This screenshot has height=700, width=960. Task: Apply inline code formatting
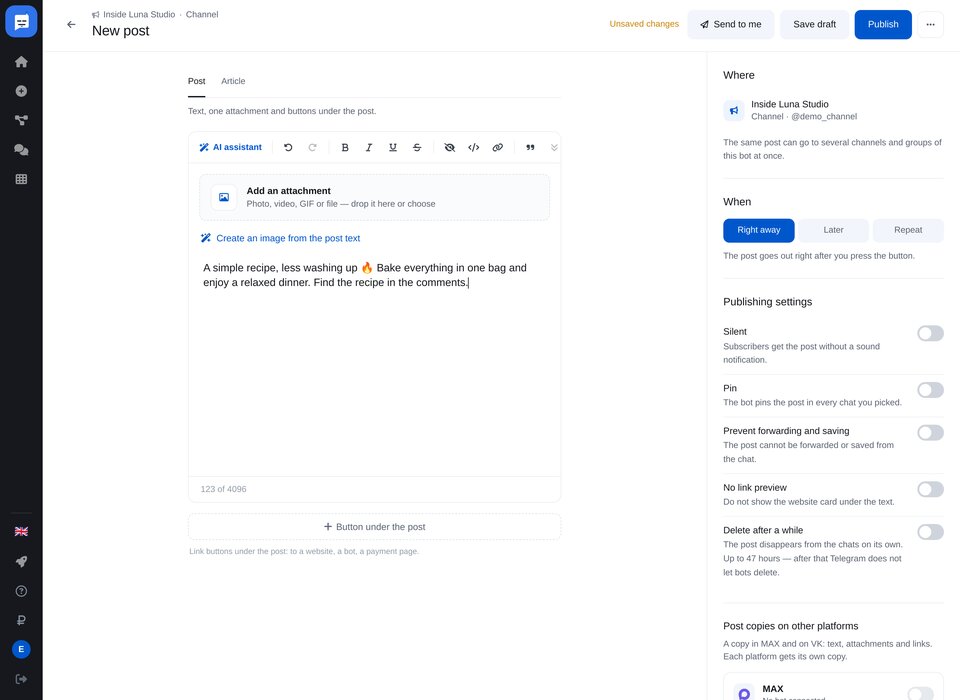point(474,148)
